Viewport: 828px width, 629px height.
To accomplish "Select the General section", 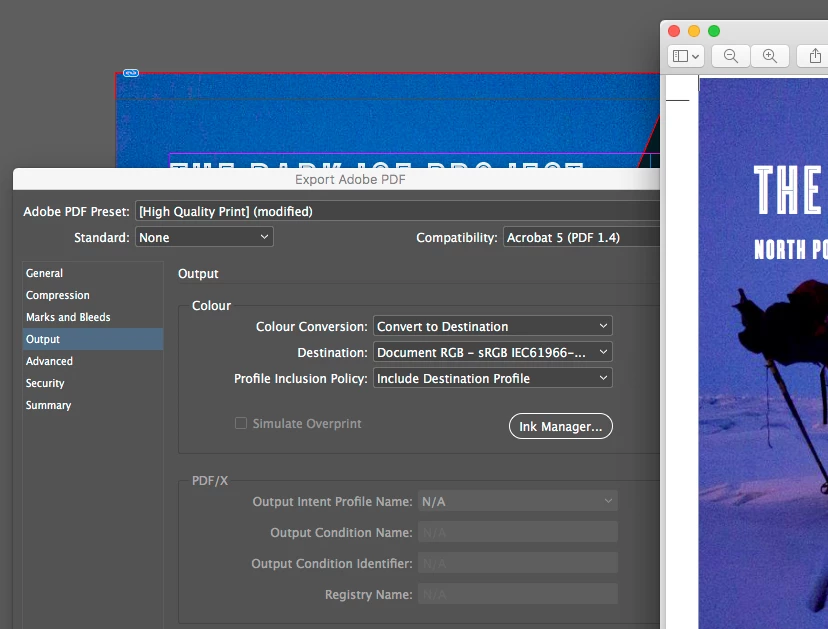I will tap(93, 273).
